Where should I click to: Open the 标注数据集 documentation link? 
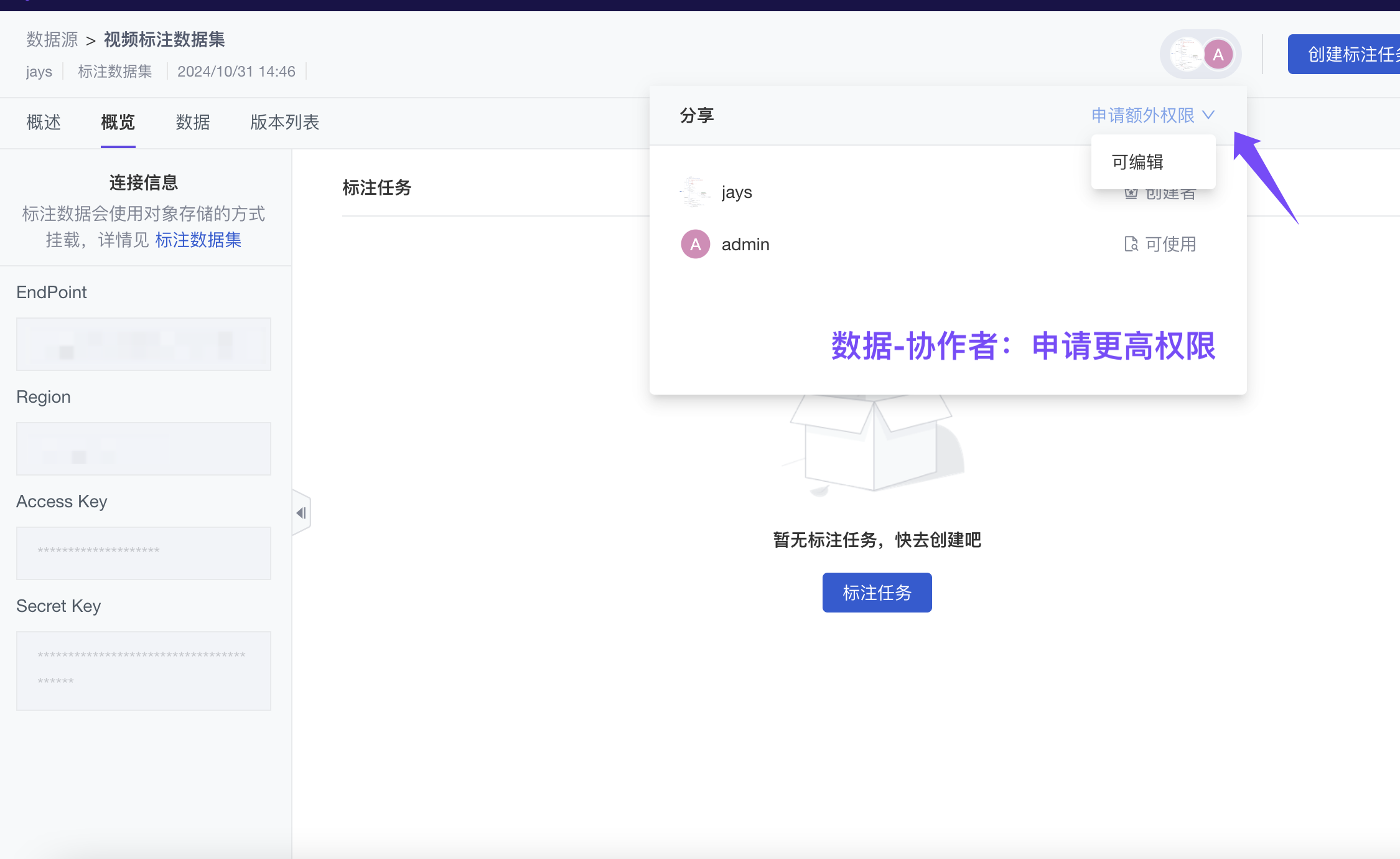click(198, 240)
